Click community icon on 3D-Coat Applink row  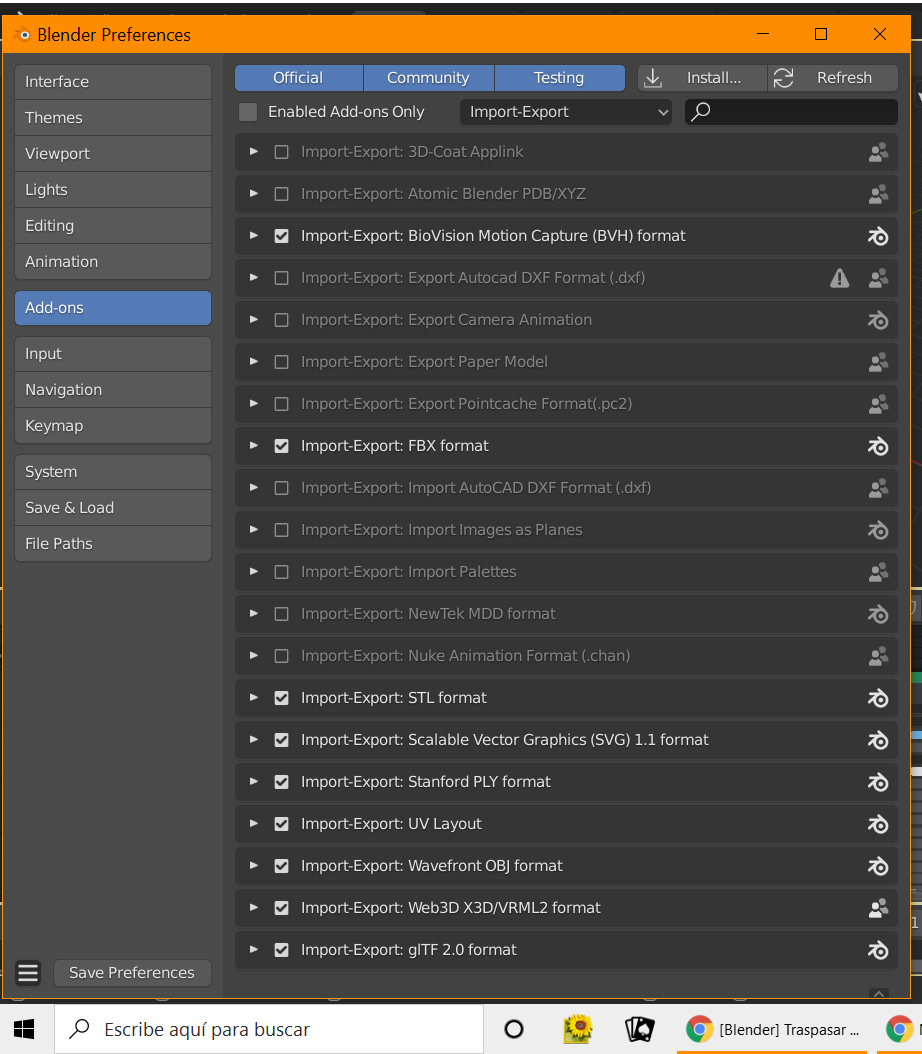point(878,152)
